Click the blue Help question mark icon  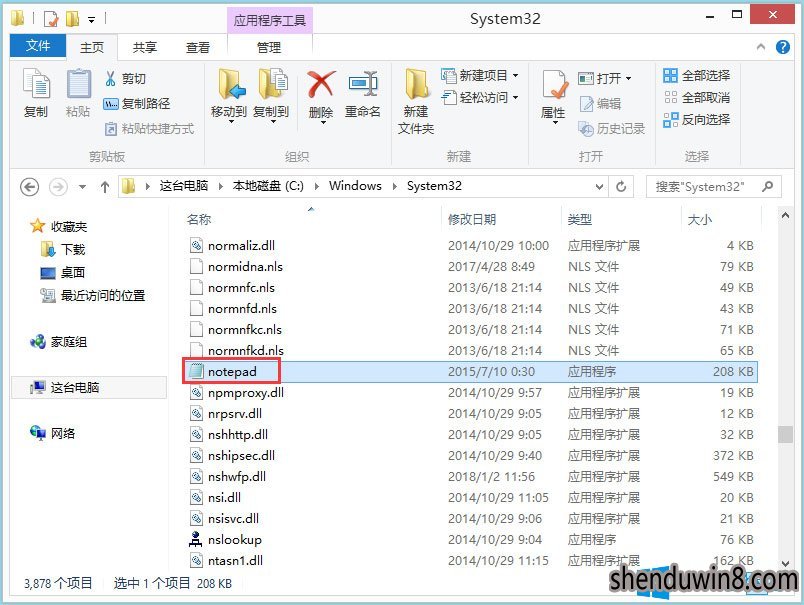coord(782,47)
